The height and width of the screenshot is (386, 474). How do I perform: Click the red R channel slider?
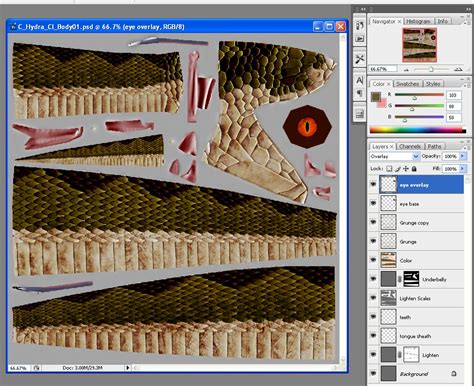[x=419, y=95]
